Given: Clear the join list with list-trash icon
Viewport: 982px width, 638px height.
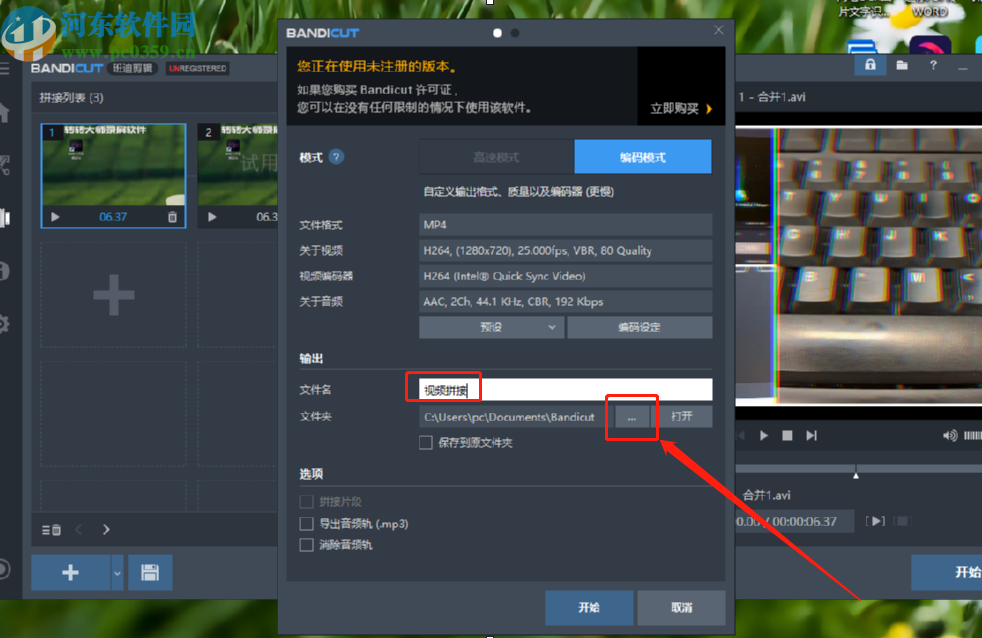Looking at the screenshot, I should (51, 530).
